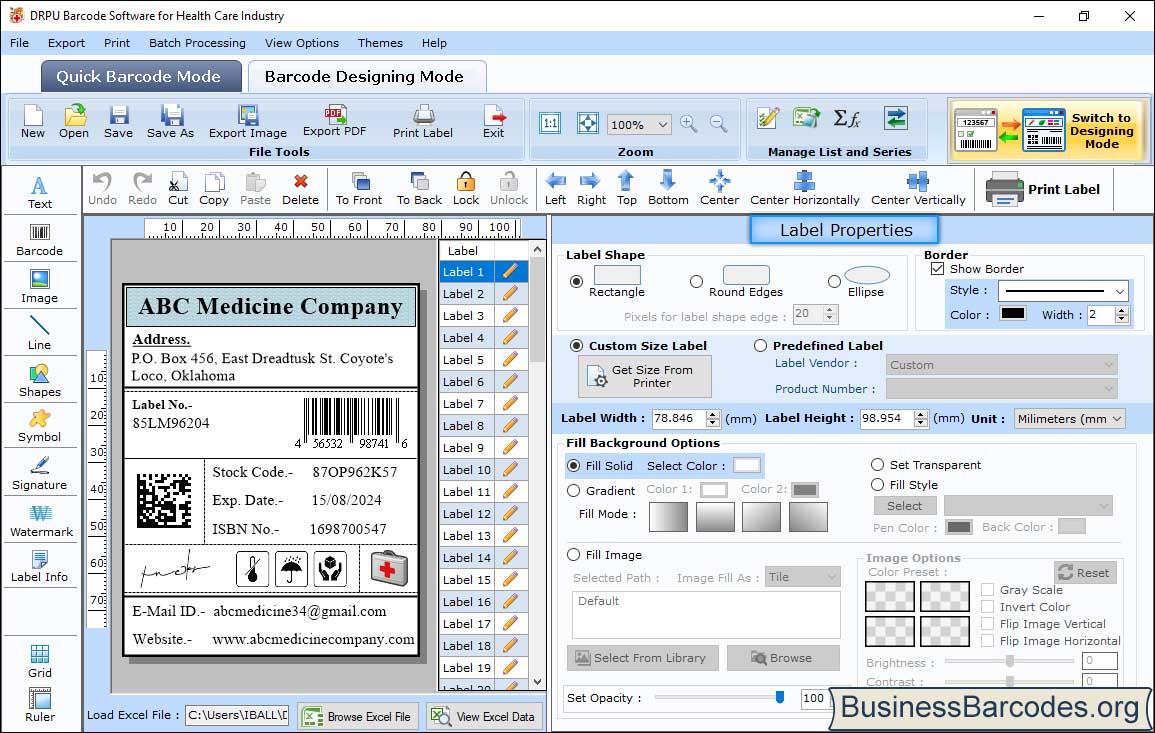Click Center Horizontally alignment
Screen dimensions: 1155x733
pos(804,189)
